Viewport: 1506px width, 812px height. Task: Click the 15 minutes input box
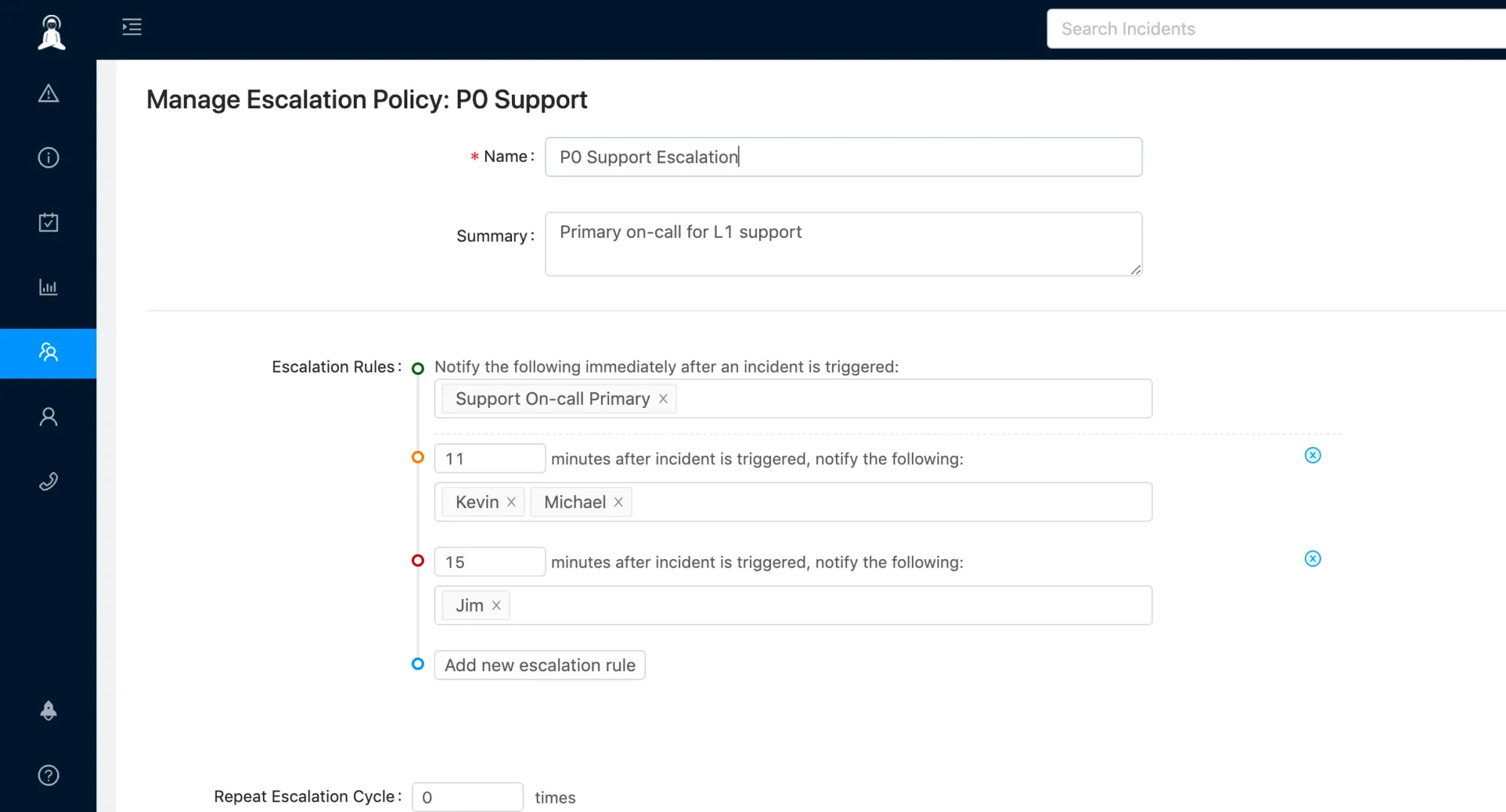coord(489,561)
